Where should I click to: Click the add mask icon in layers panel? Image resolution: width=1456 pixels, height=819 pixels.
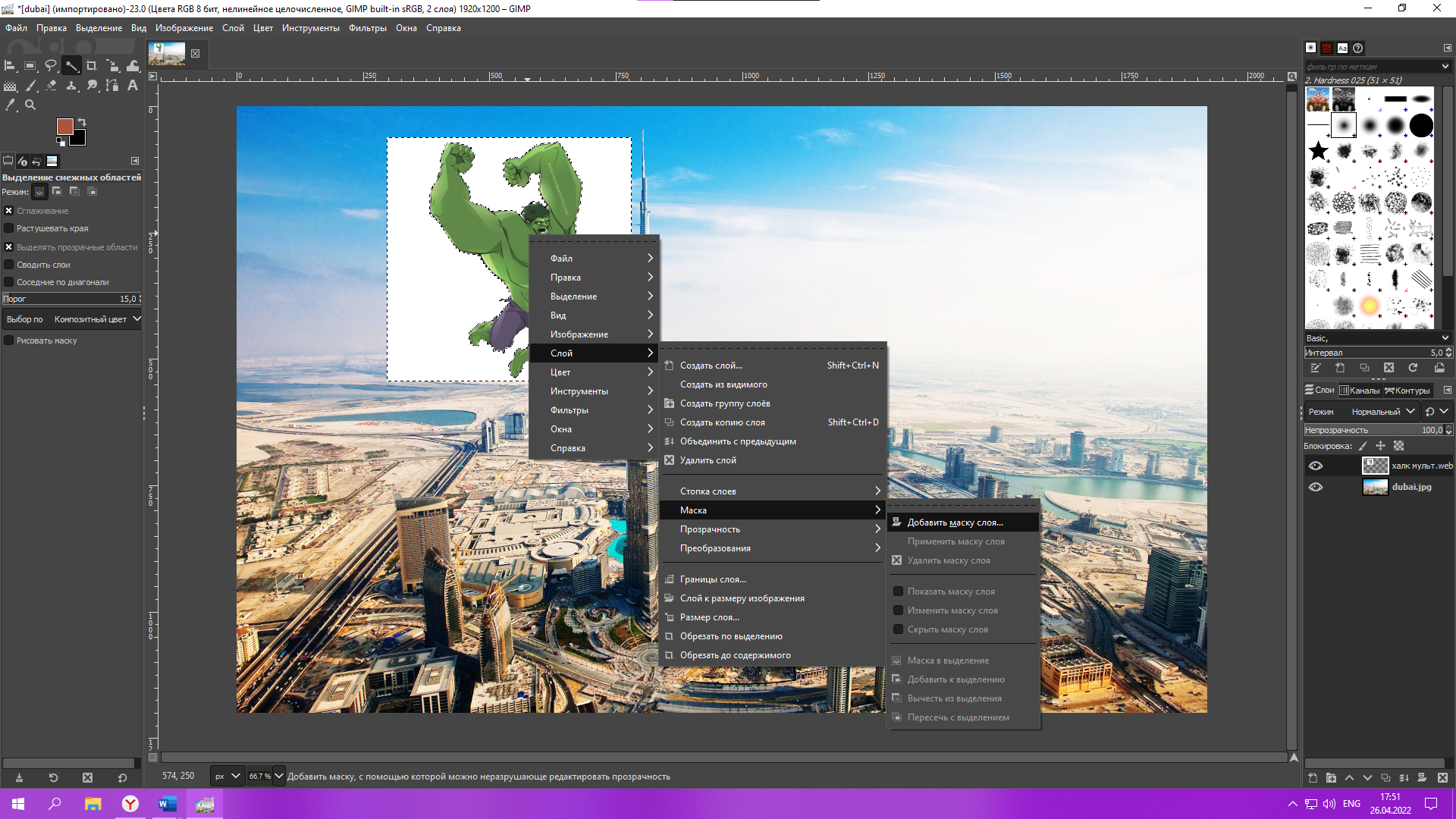pos(1422,777)
